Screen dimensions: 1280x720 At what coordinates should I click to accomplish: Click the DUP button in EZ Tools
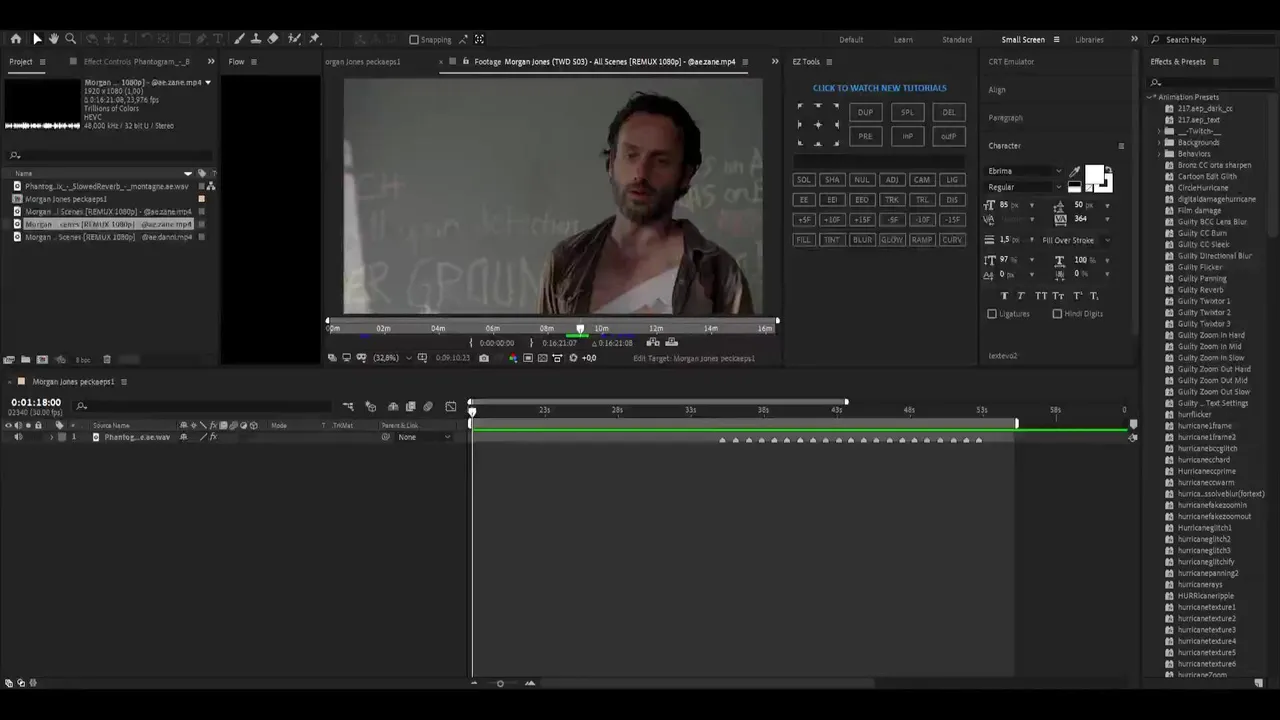tap(865, 112)
